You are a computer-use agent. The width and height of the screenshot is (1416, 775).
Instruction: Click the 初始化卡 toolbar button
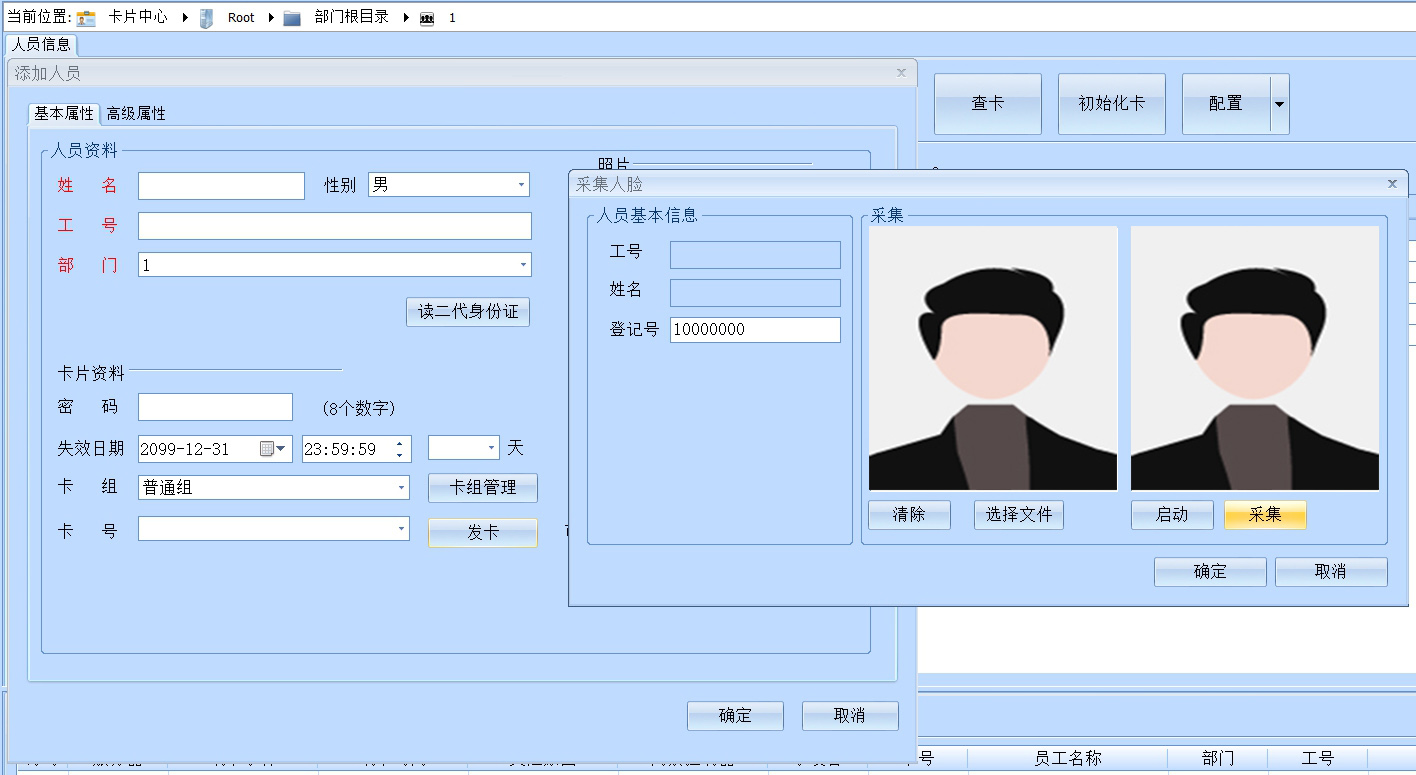pos(1112,104)
